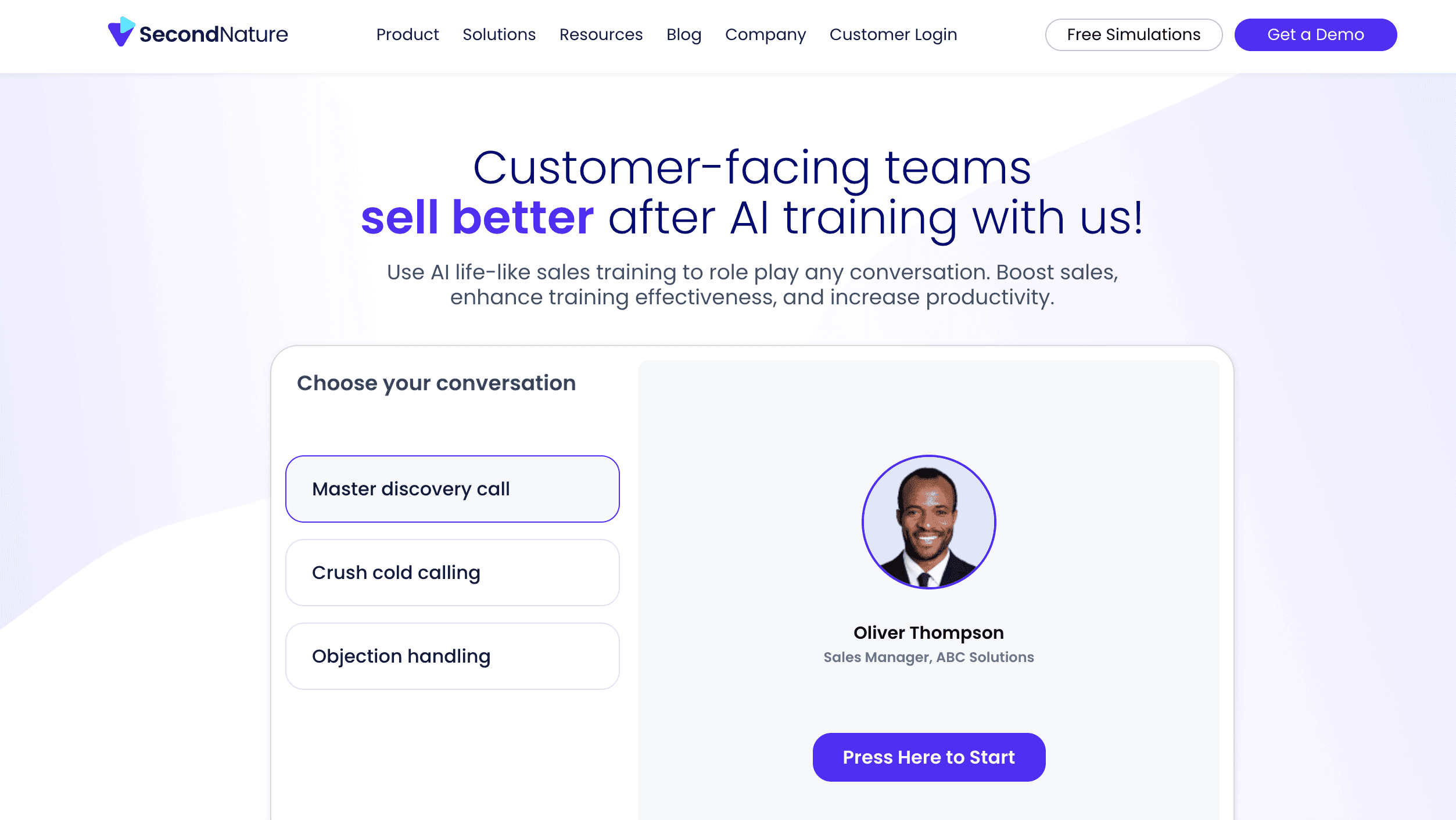Click the Product menu item

pyautogui.click(x=407, y=35)
